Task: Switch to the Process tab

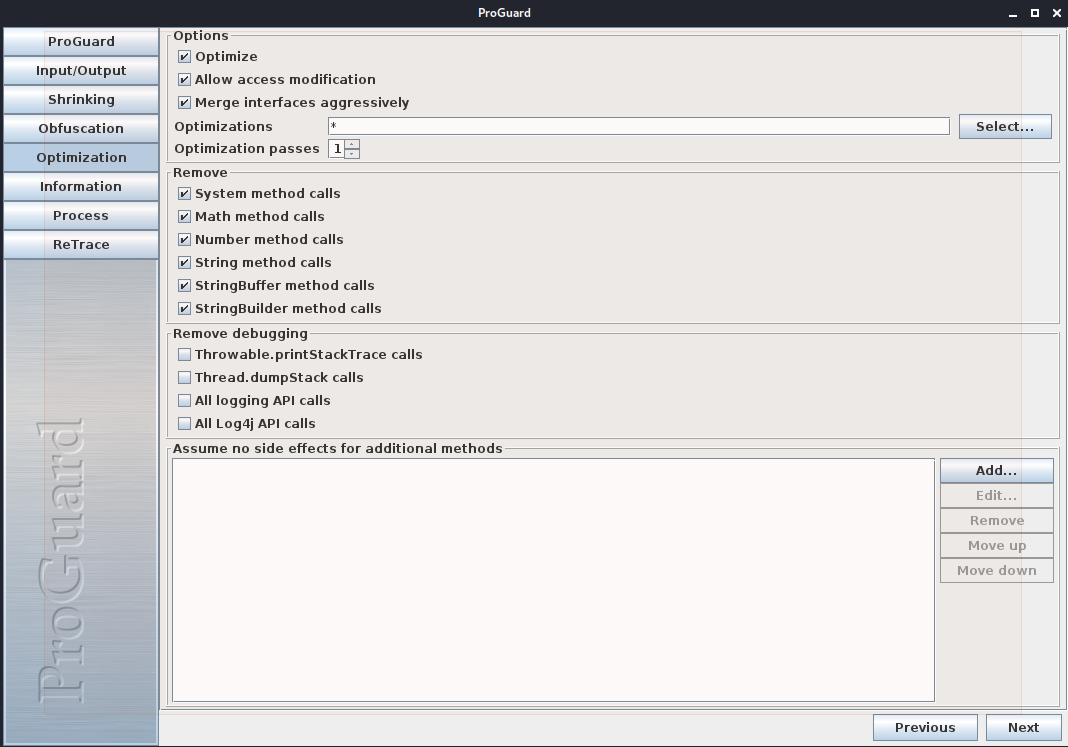Action: point(81,216)
